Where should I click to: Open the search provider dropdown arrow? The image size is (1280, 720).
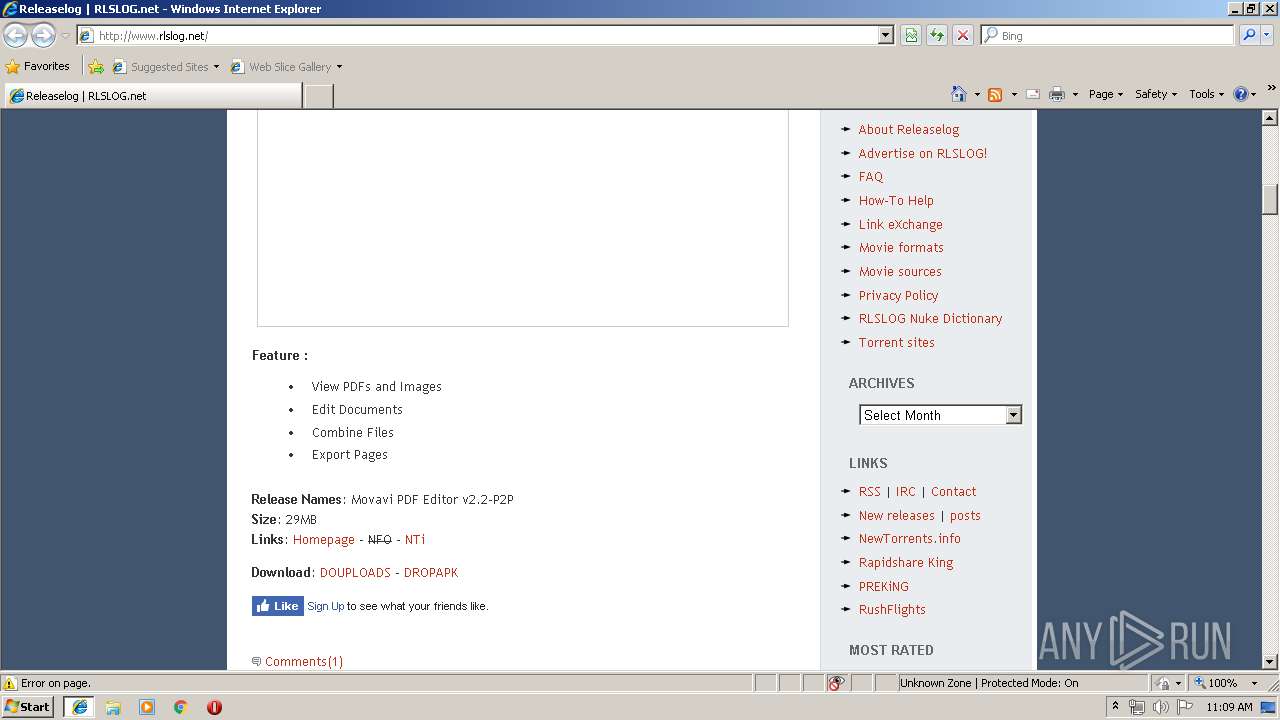point(1268,35)
